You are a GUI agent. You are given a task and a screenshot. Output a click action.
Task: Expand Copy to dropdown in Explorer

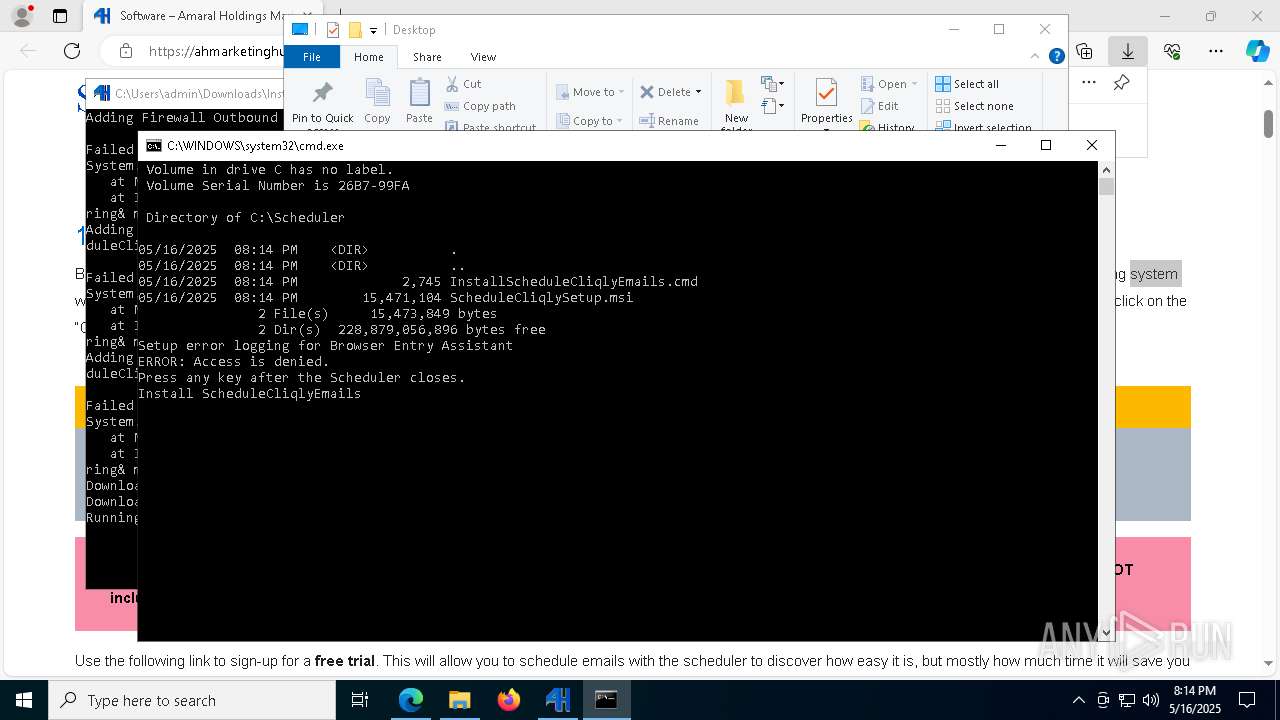621,121
